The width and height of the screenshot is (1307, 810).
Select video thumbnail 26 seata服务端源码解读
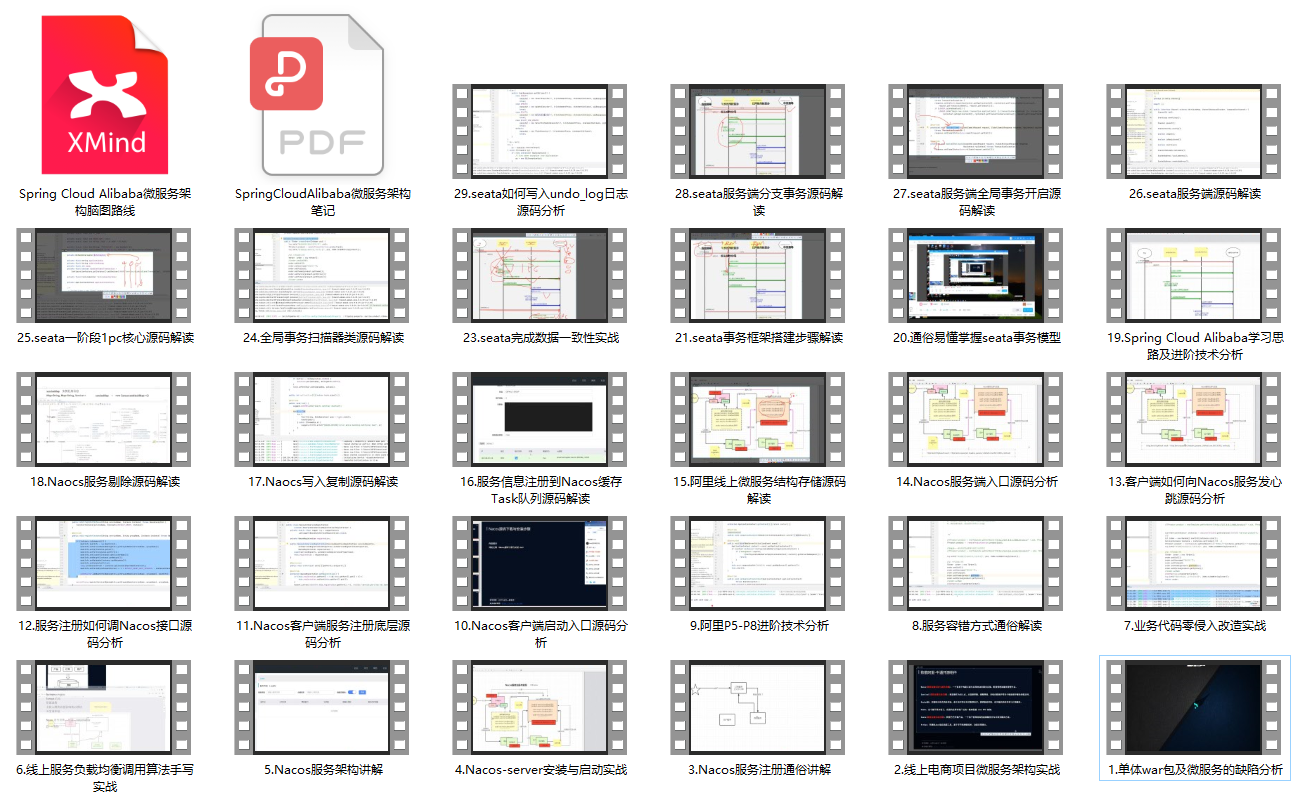tap(1195, 131)
